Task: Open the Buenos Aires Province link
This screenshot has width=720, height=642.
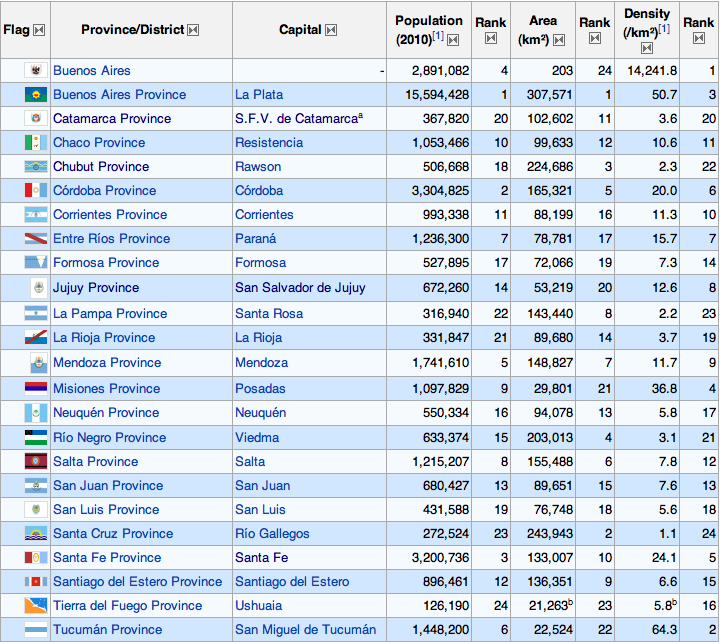Action: pos(120,95)
